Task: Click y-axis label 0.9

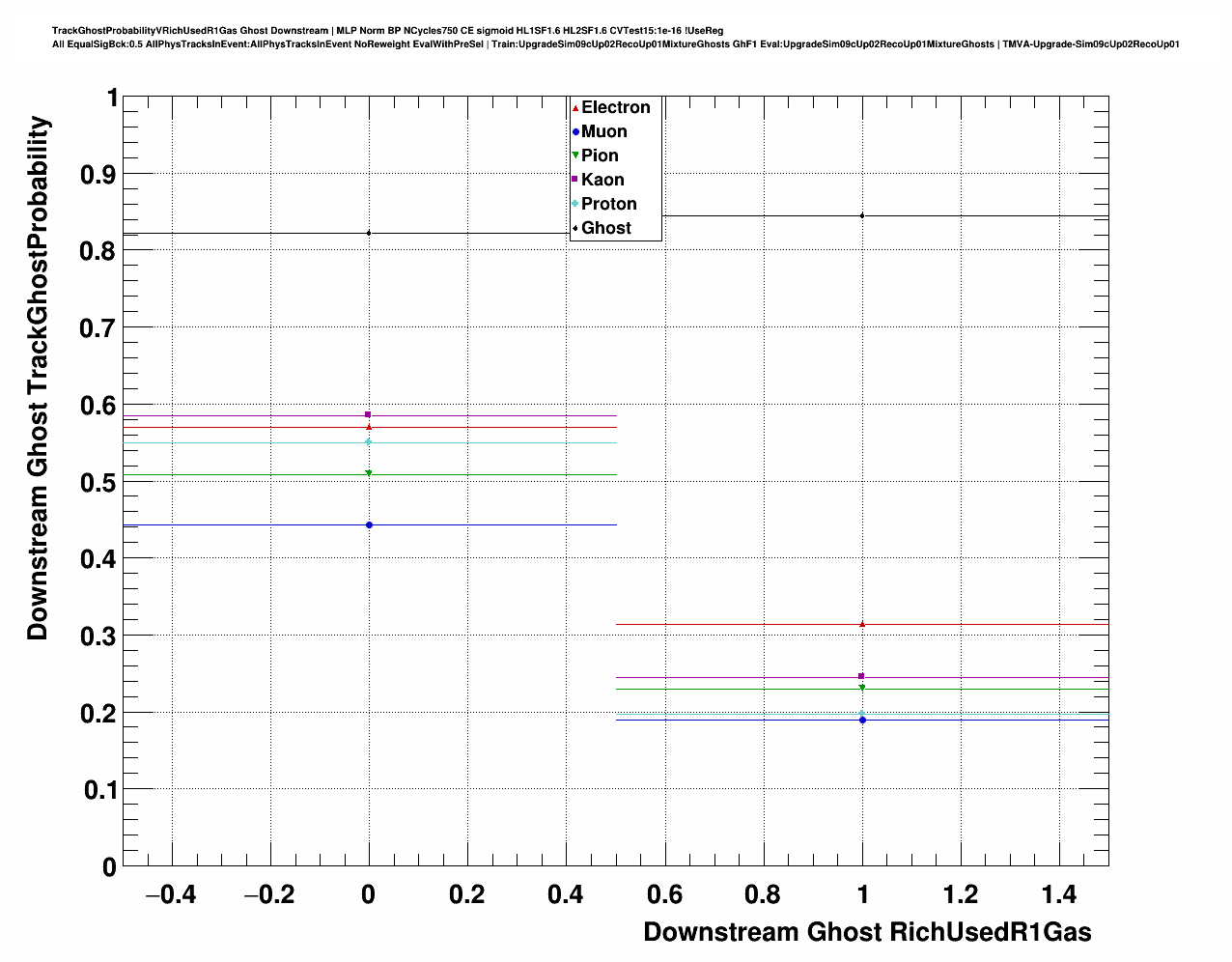Action: [98, 175]
